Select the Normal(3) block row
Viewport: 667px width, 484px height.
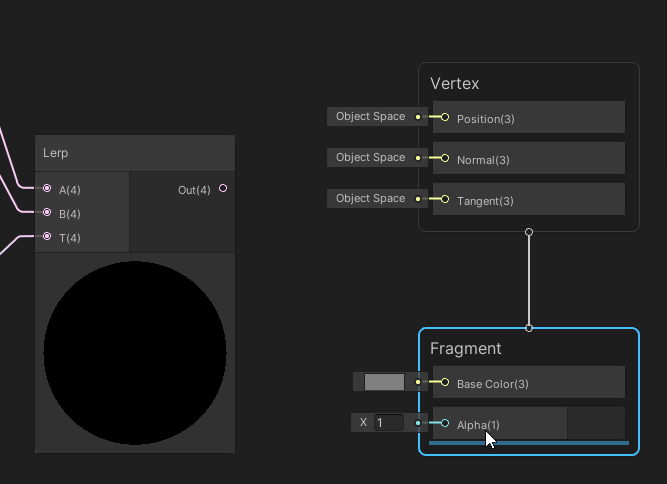[x=529, y=158]
